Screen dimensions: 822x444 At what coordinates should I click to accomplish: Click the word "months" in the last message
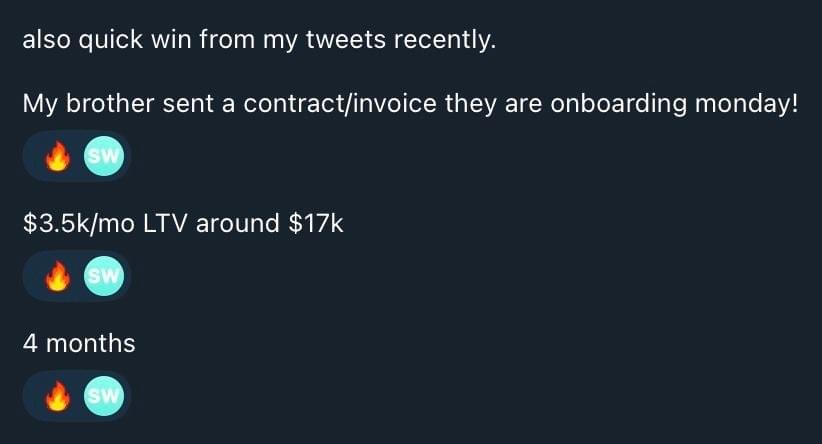pos(90,344)
